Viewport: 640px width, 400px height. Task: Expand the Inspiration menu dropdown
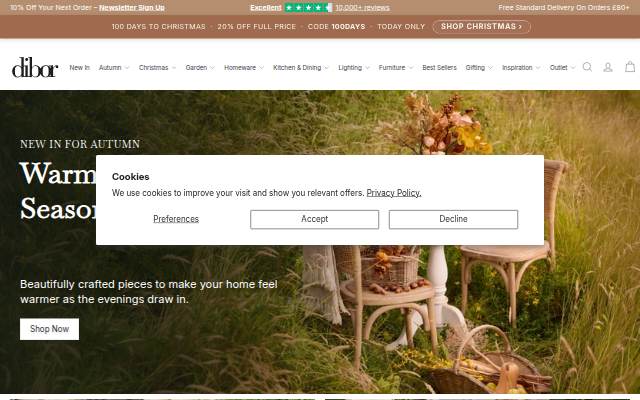coord(521,67)
